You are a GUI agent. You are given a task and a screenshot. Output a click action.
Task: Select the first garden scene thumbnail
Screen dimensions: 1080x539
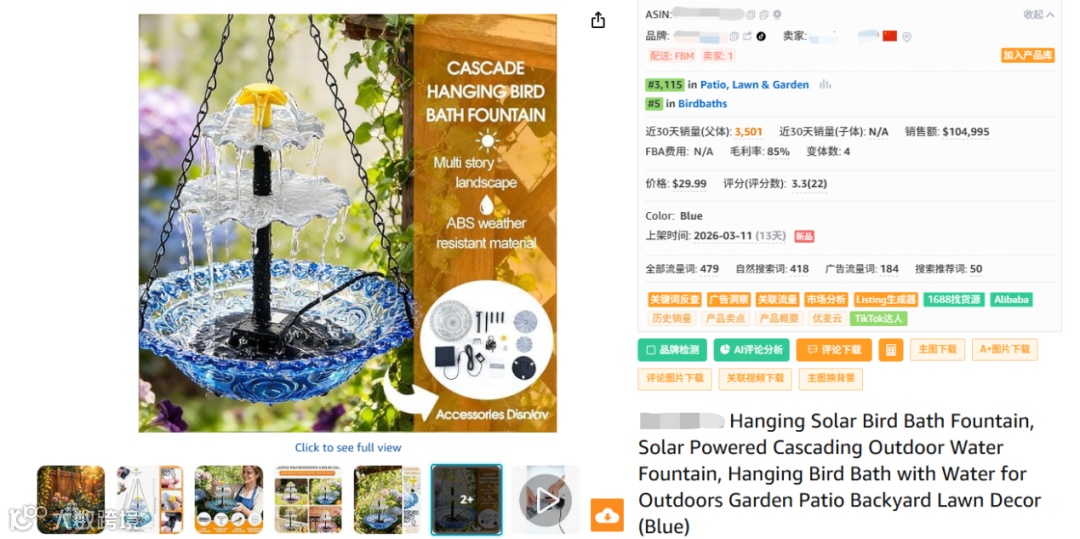point(71,500)
